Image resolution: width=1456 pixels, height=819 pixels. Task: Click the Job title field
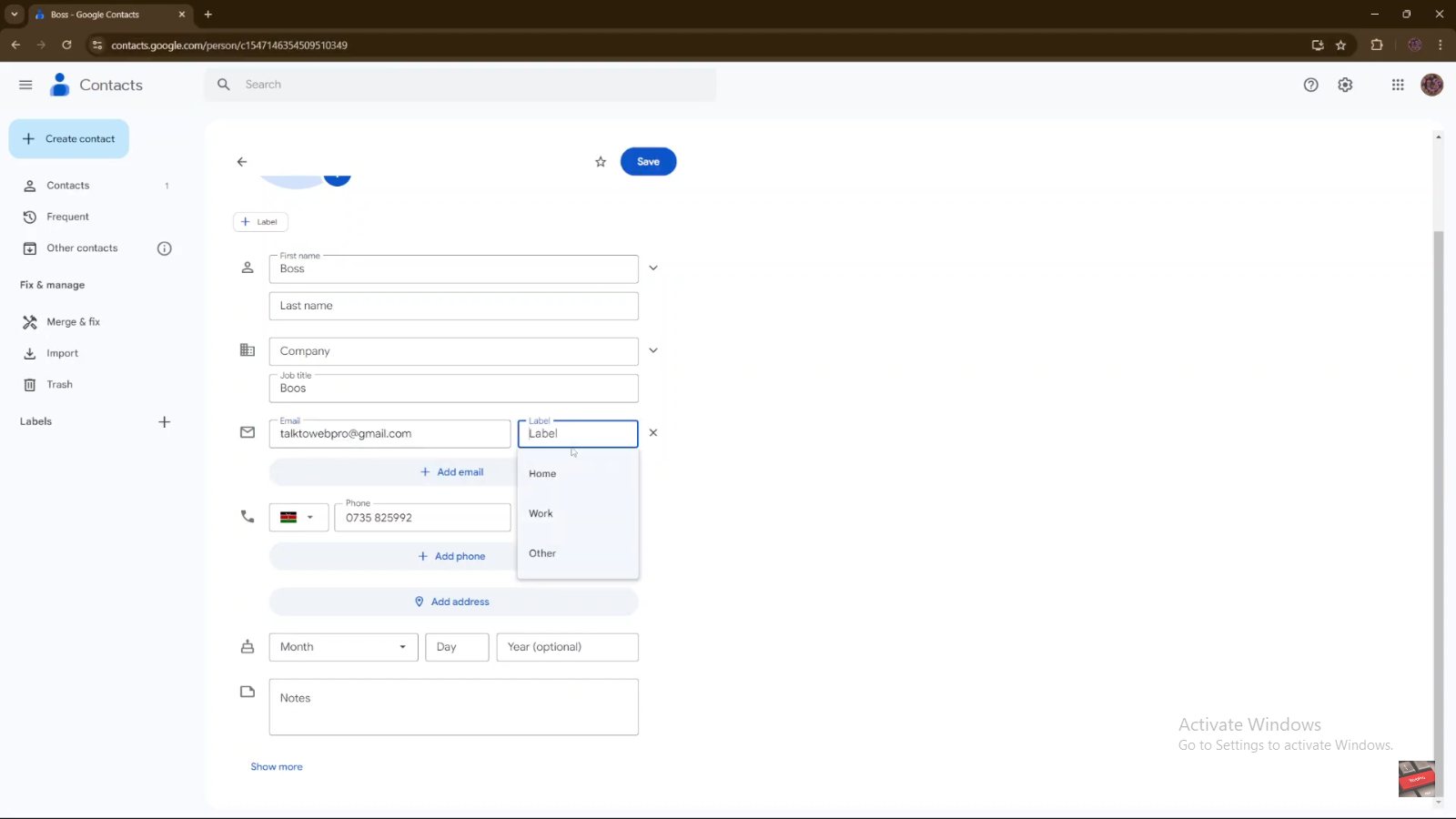coord(453,389)
